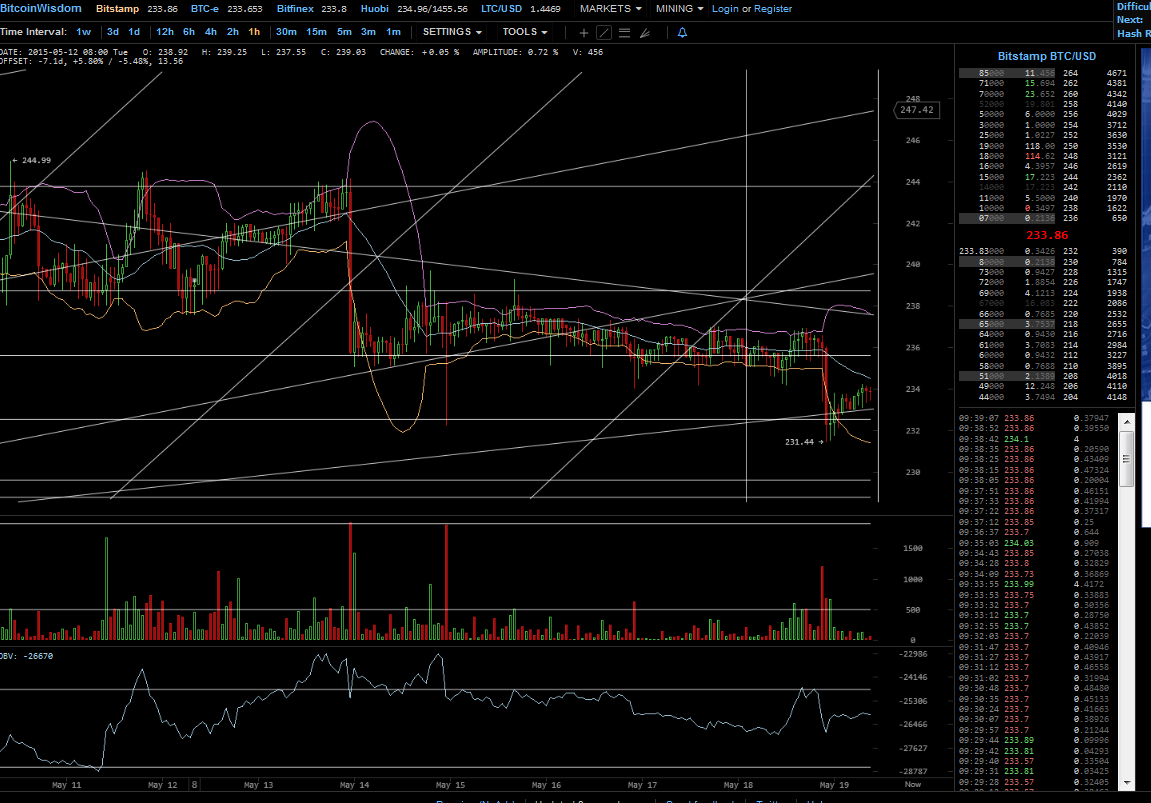Click the May 14 date axis label
Screen dimensions: 1151x803
point(355,785)
